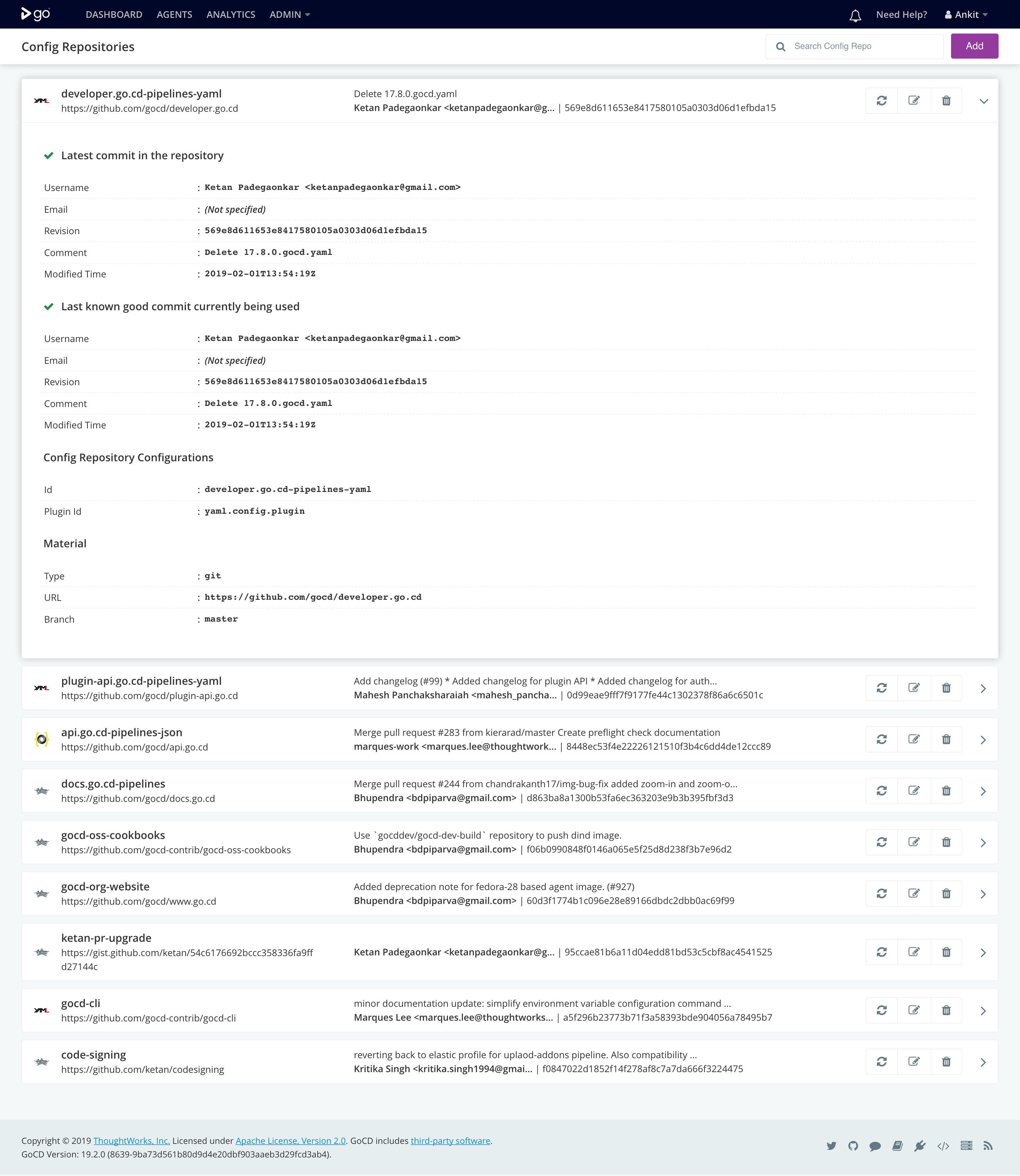Image resolution: width=1020 pixels, height=1176 pixels.
Task: Delete the ketan-pr-upgrade repo
Action: (x=946, y=952)
